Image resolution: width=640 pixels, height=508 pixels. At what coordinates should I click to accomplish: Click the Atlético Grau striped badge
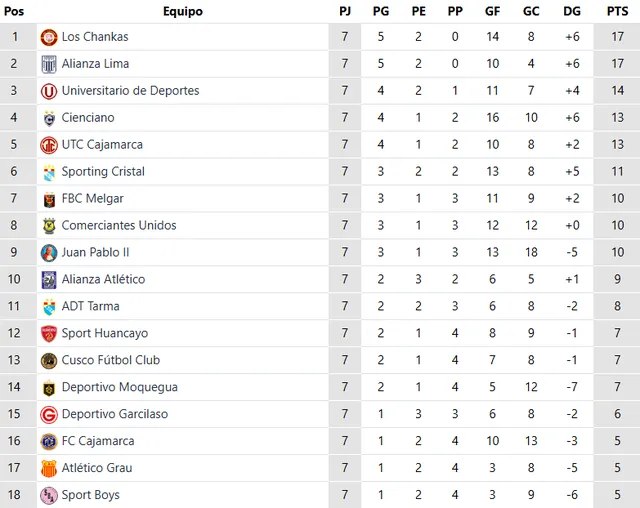pos(48,468)
